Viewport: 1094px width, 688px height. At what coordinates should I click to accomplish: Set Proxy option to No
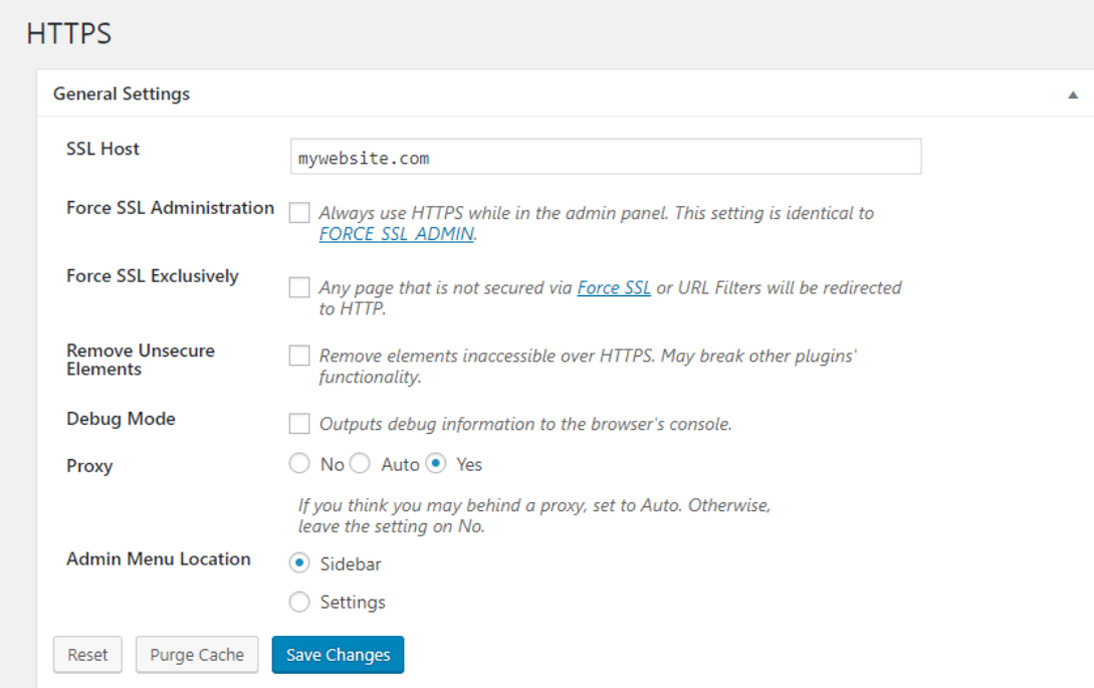[299, 463]
